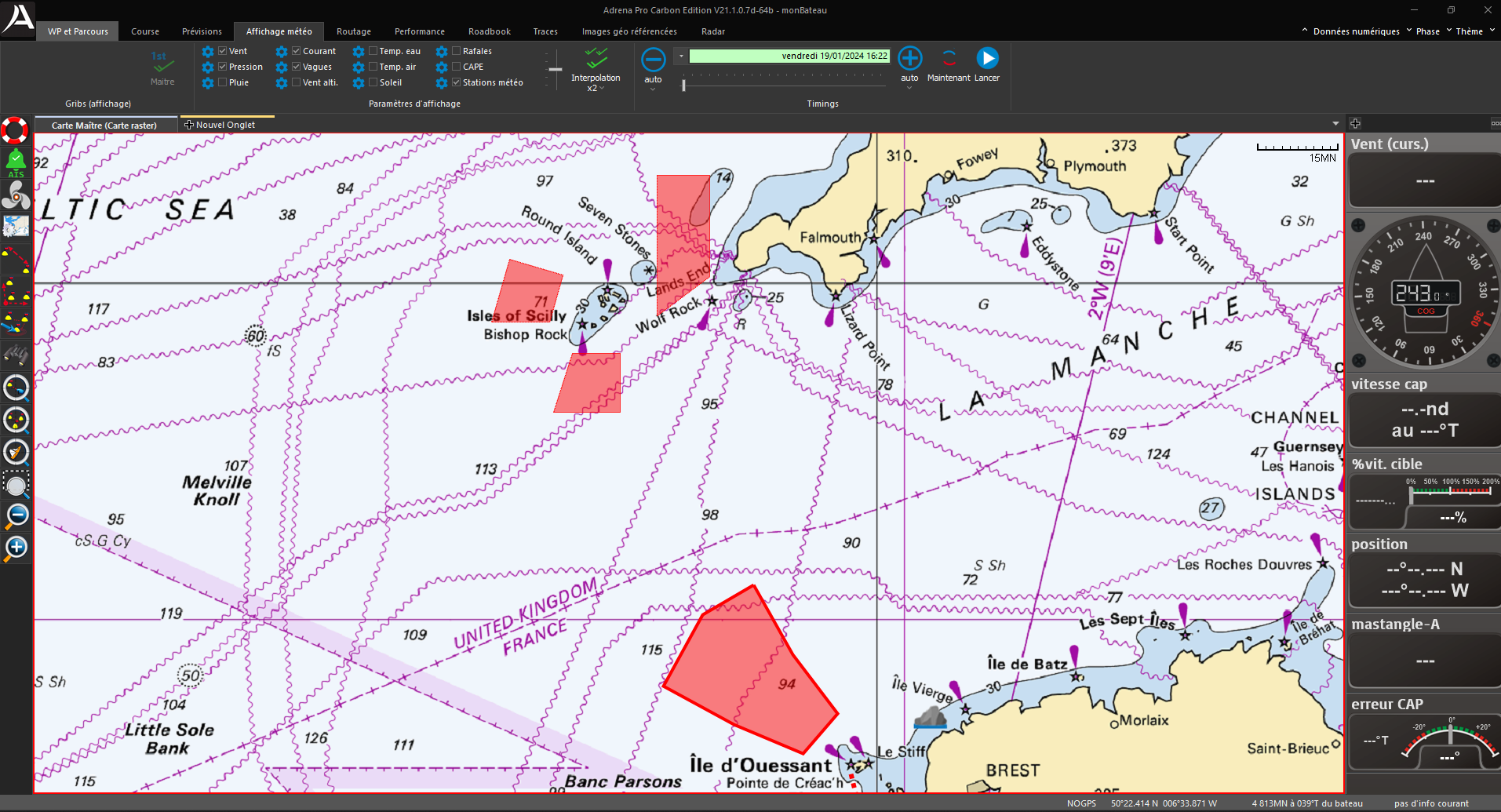Uncheck the Stations météo checkbox
The height and width of the screenshot is (812, 1501).
click(457, 82)
